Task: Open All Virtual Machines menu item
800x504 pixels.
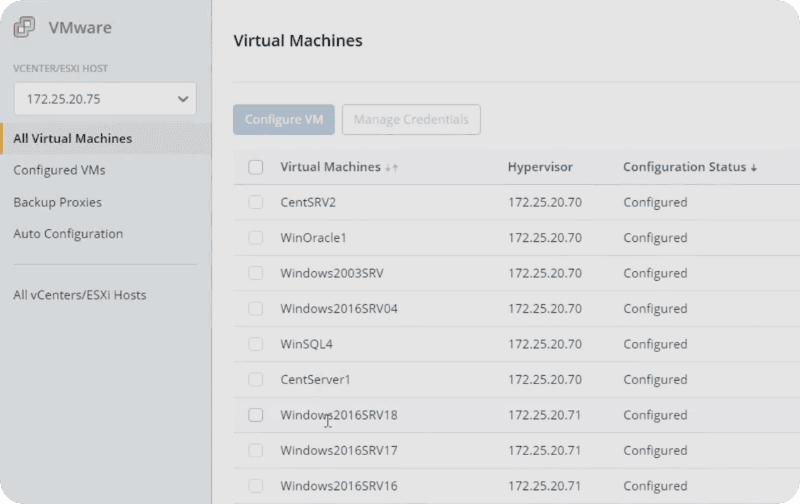Action: coord(72,139)
